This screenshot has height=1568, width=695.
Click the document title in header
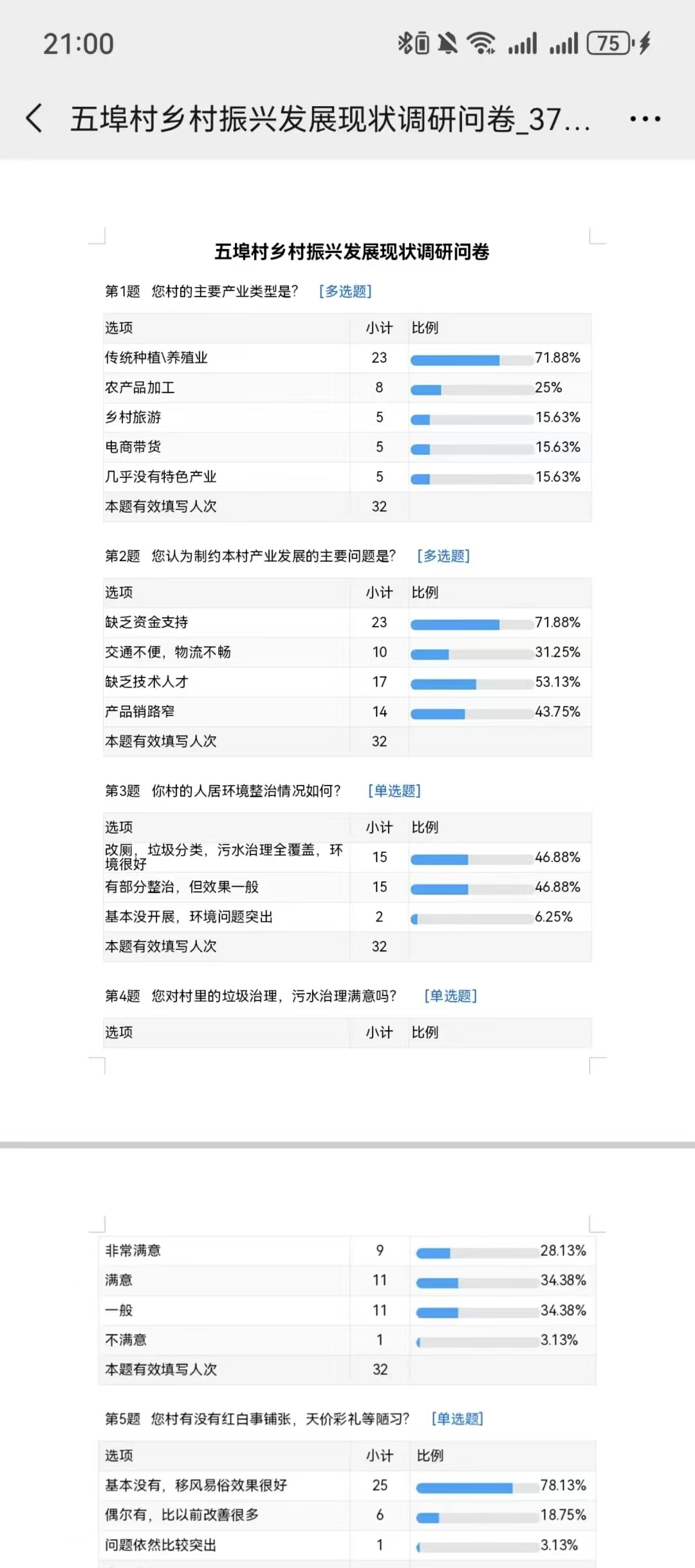point(329,119)
